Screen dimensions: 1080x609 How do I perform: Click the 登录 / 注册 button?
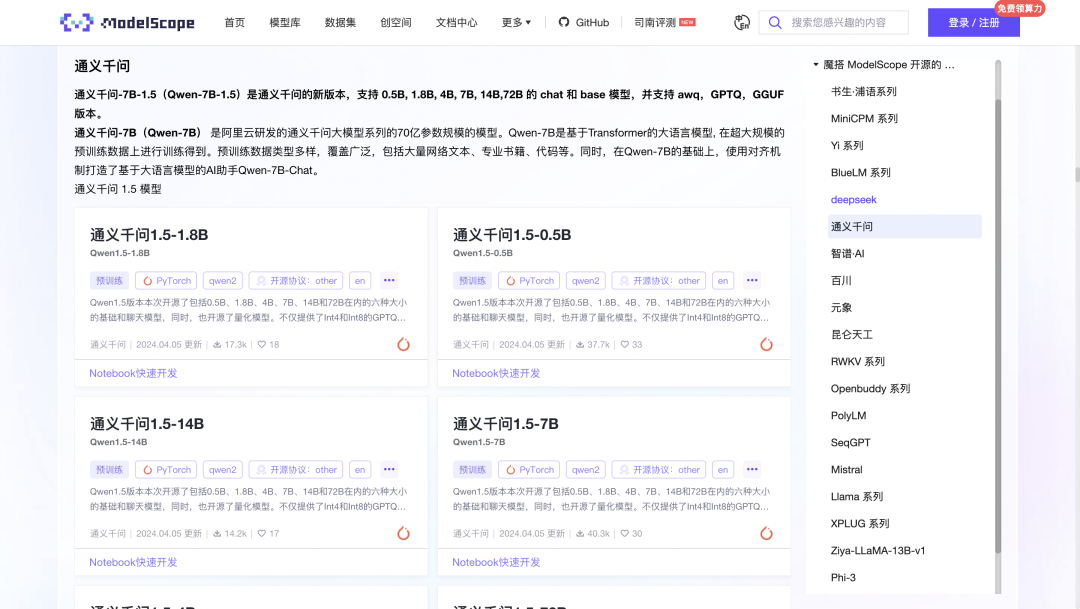coord(973,23)
